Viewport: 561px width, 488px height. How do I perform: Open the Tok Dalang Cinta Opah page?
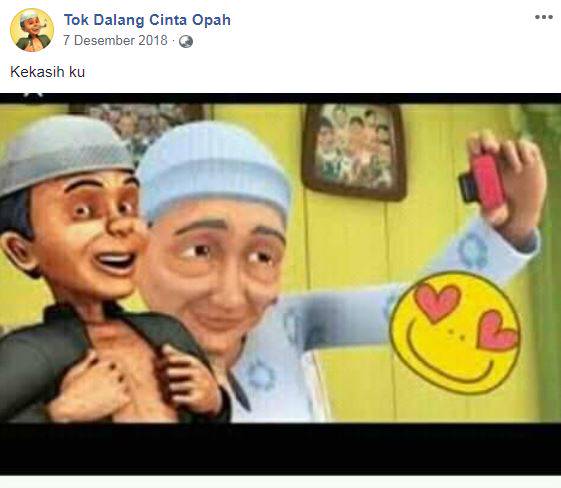point(147,20)
